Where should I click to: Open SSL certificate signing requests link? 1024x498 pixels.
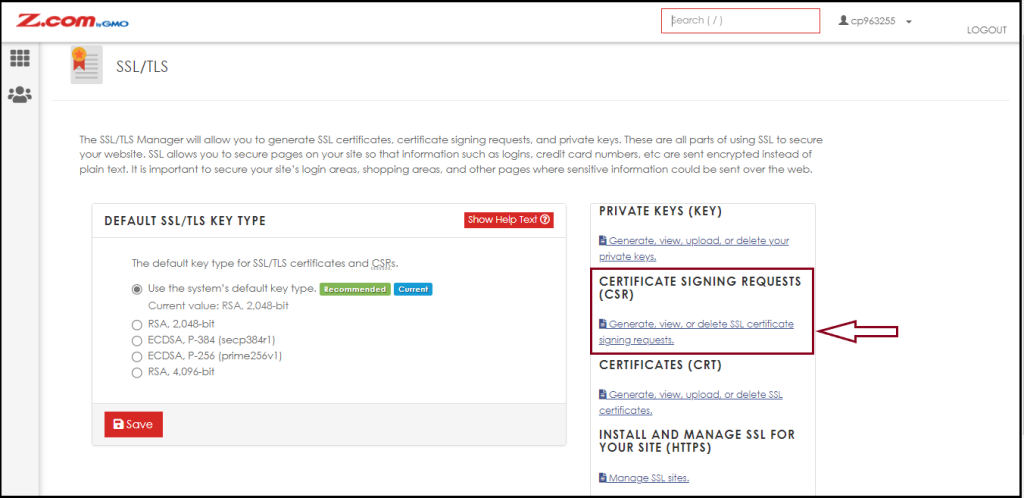click(696, 332)
